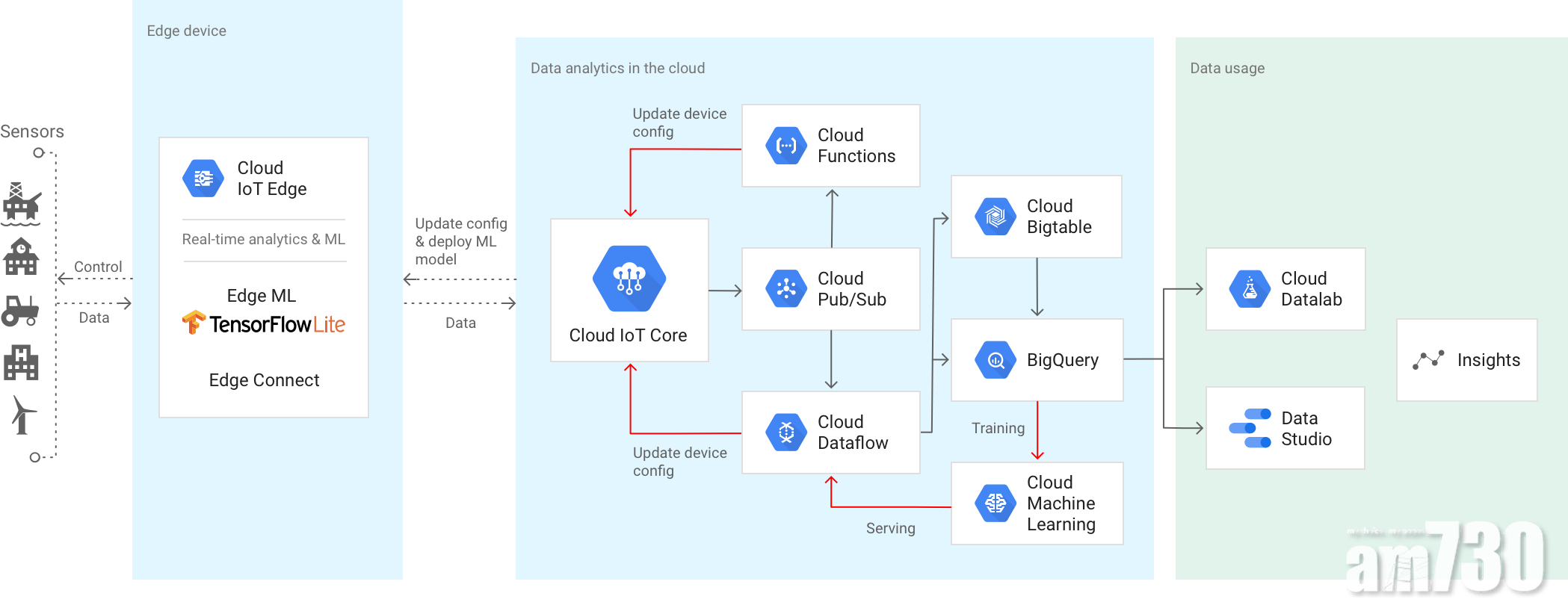1568x611 pixels.
Task: Click the Cloud Bigtable icon
Action: pyautogui.click(x=996, y=217)
